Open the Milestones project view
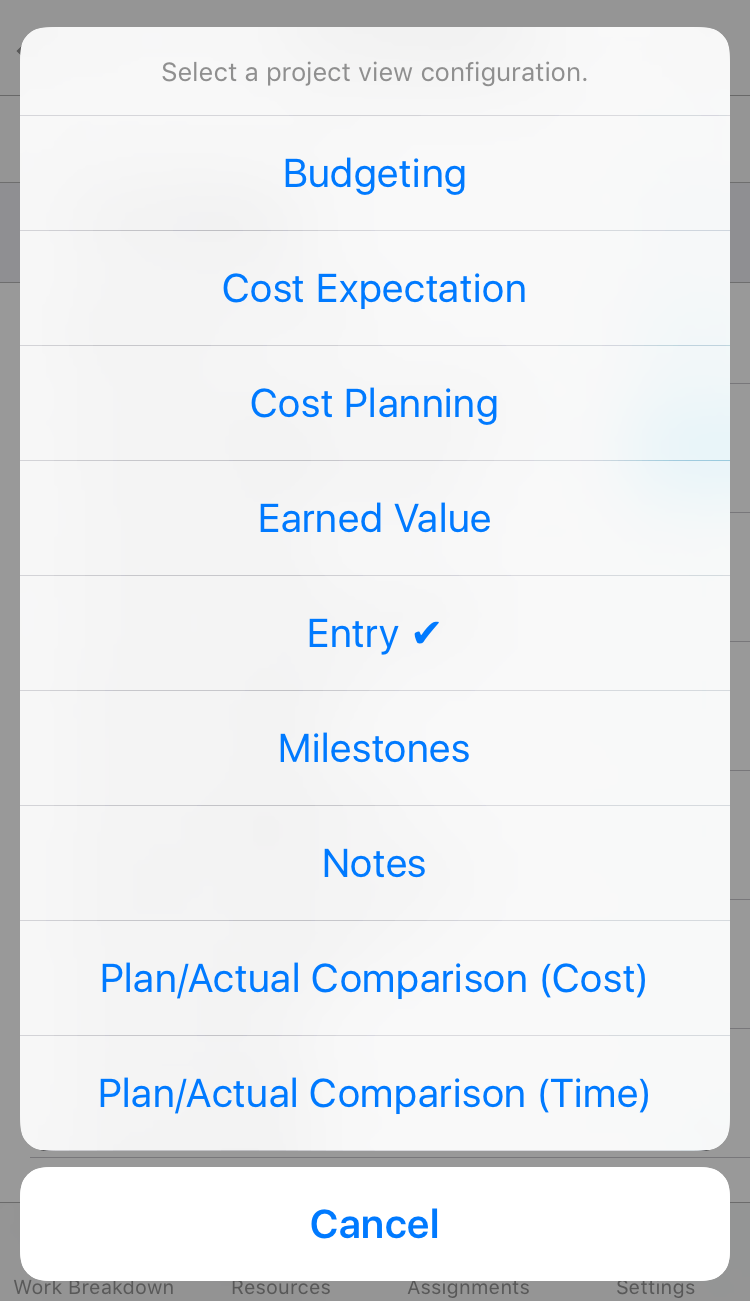This screenshot has height=1301, width=750. point(375,748)
